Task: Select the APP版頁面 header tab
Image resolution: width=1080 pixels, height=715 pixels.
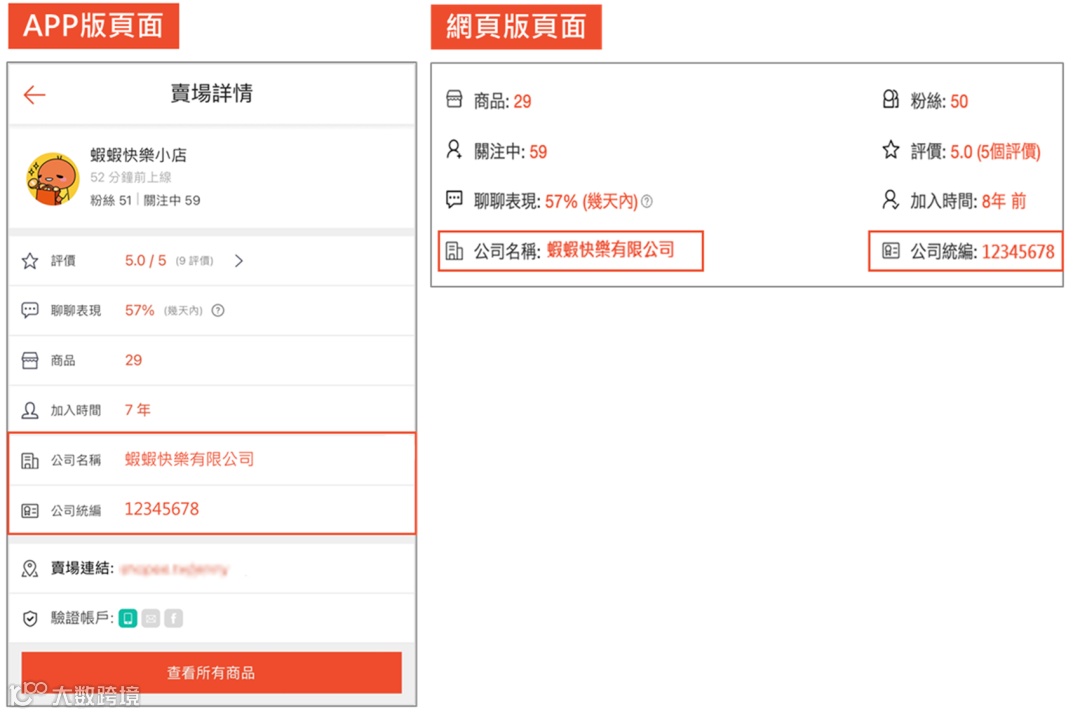Action: click(93, 26)
